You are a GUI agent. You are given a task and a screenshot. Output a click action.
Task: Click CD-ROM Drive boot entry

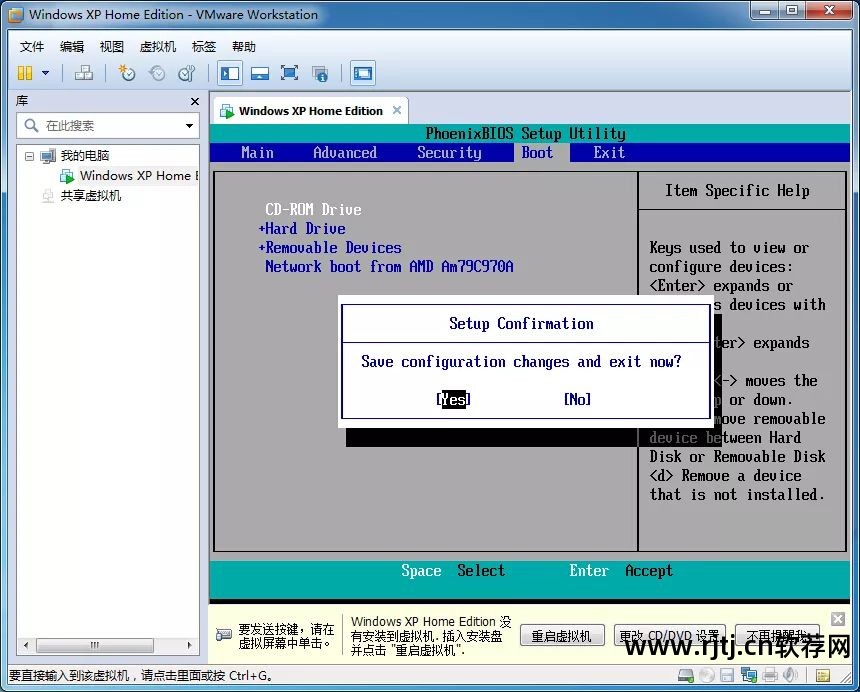(313, 209)
